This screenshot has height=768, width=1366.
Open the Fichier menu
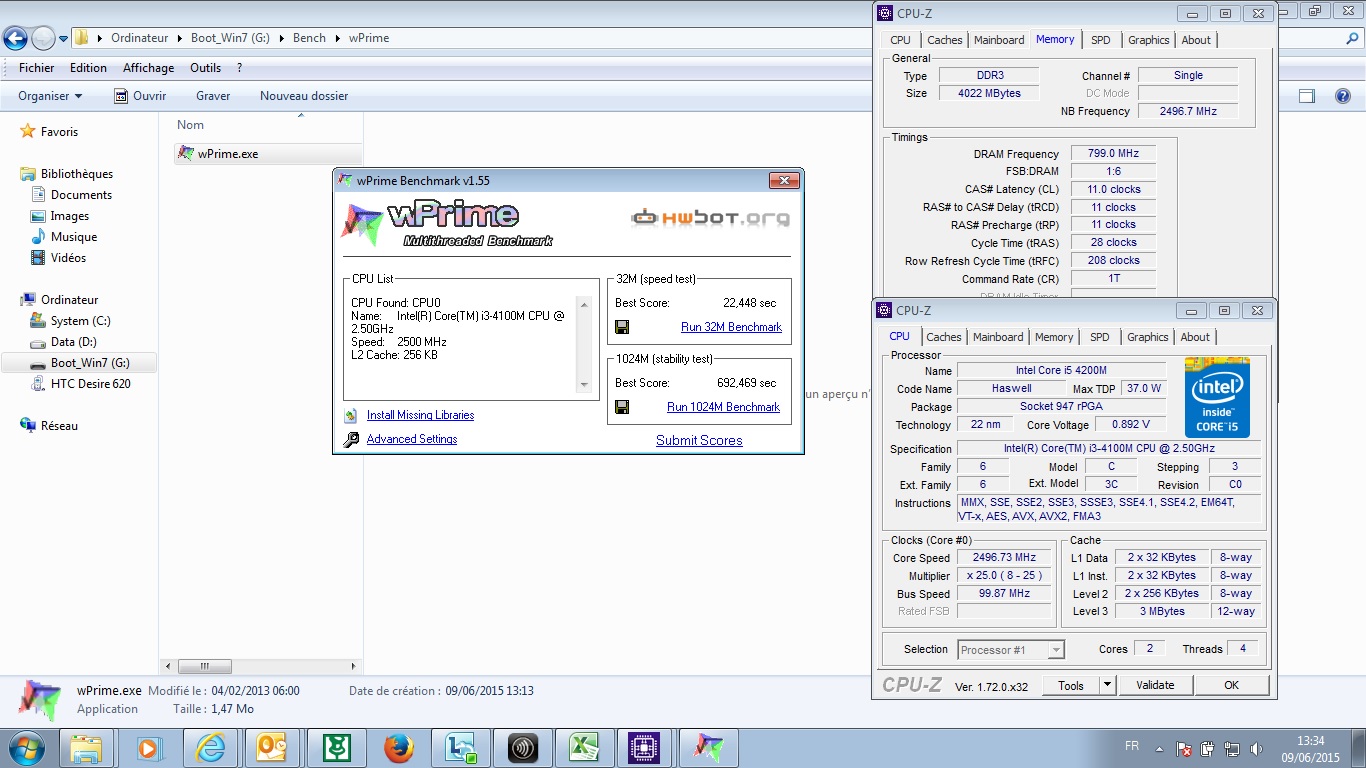[x=37, y=68]
